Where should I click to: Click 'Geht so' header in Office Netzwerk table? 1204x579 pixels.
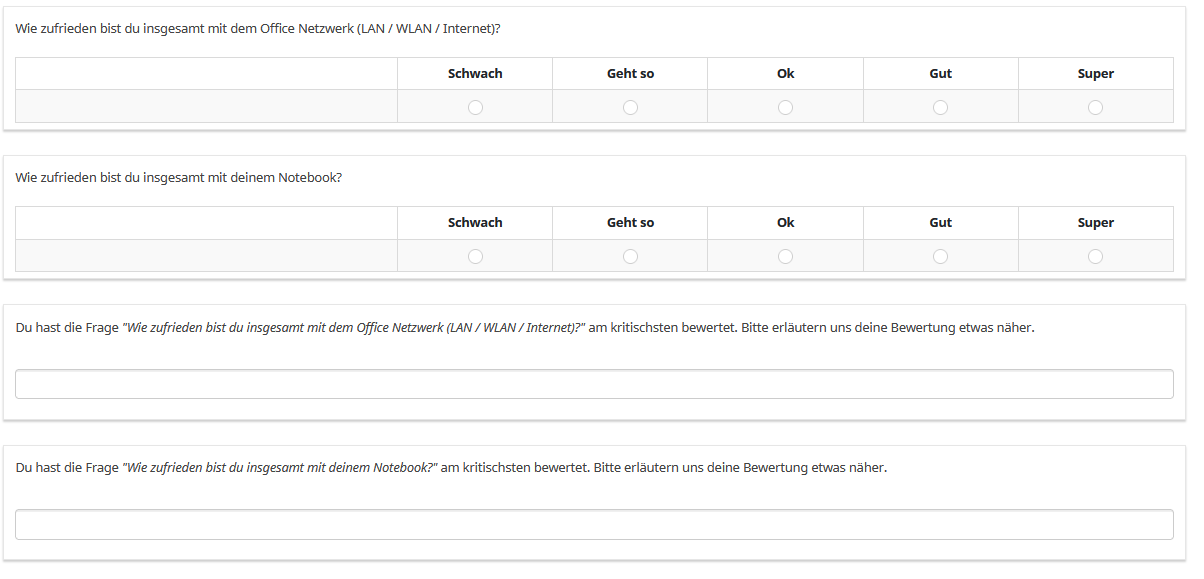[x=630, y=74]
